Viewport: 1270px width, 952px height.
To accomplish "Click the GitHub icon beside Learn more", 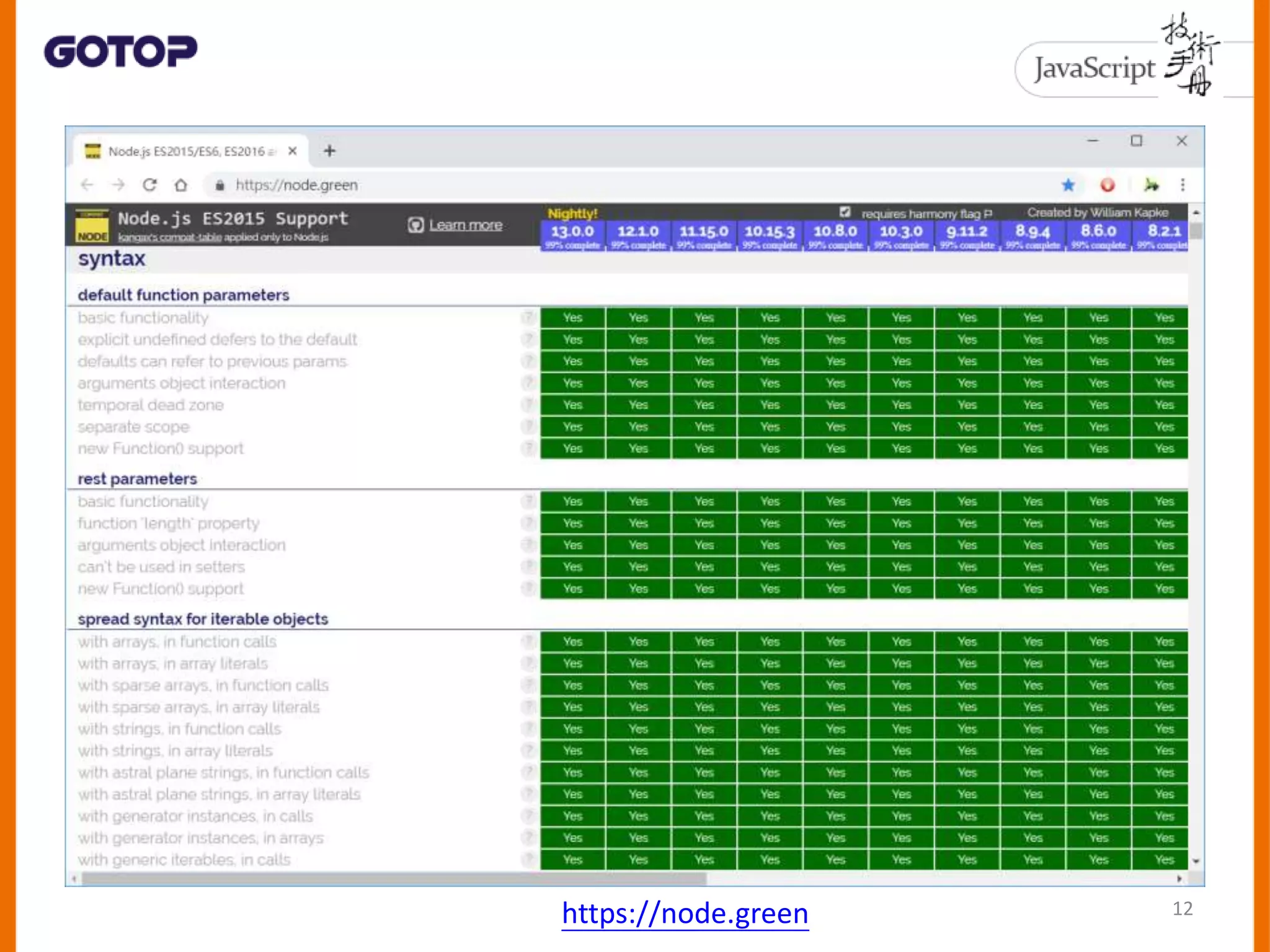I will click(x=415, y=225).
